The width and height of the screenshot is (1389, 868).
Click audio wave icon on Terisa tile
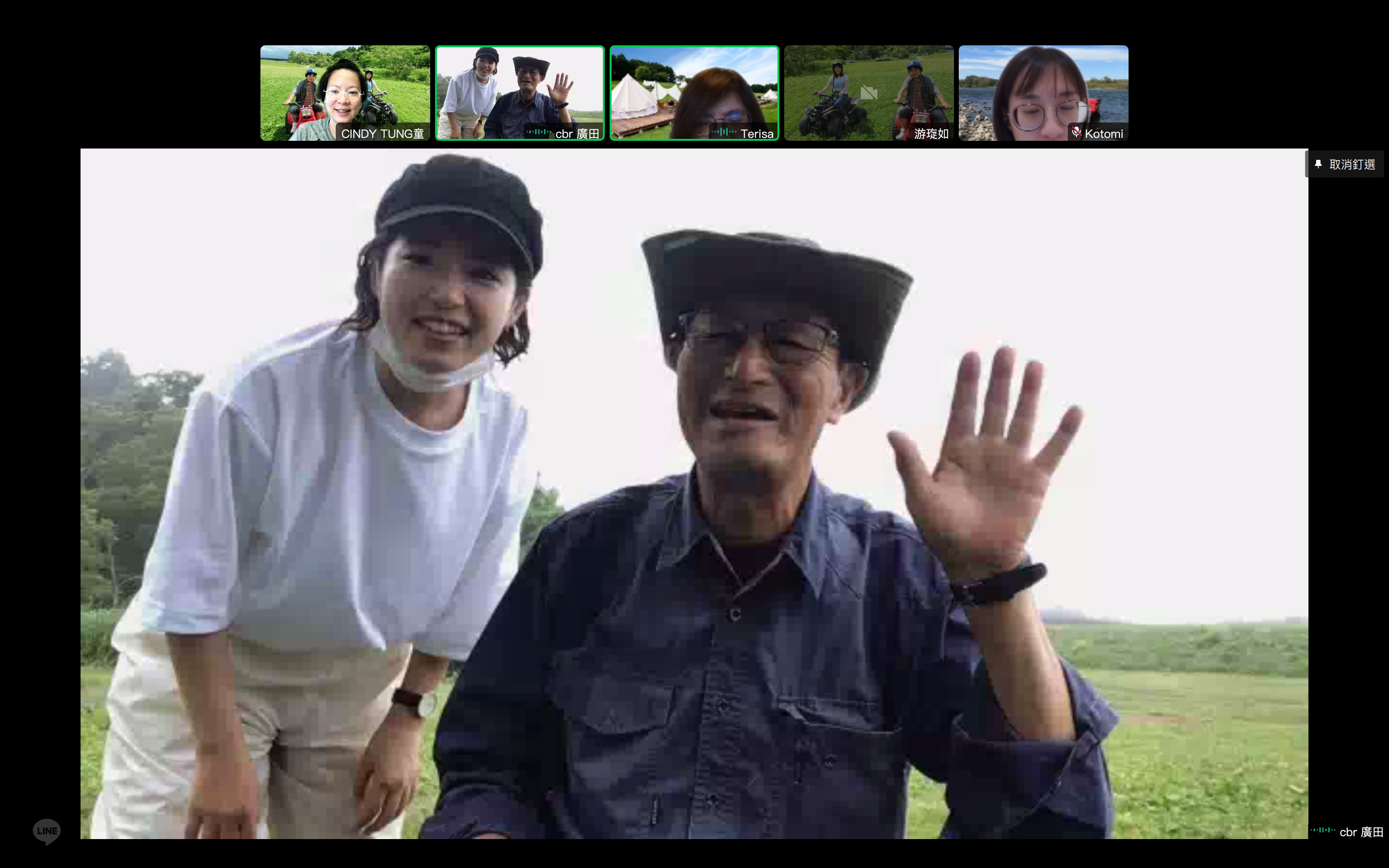[723, 133]
